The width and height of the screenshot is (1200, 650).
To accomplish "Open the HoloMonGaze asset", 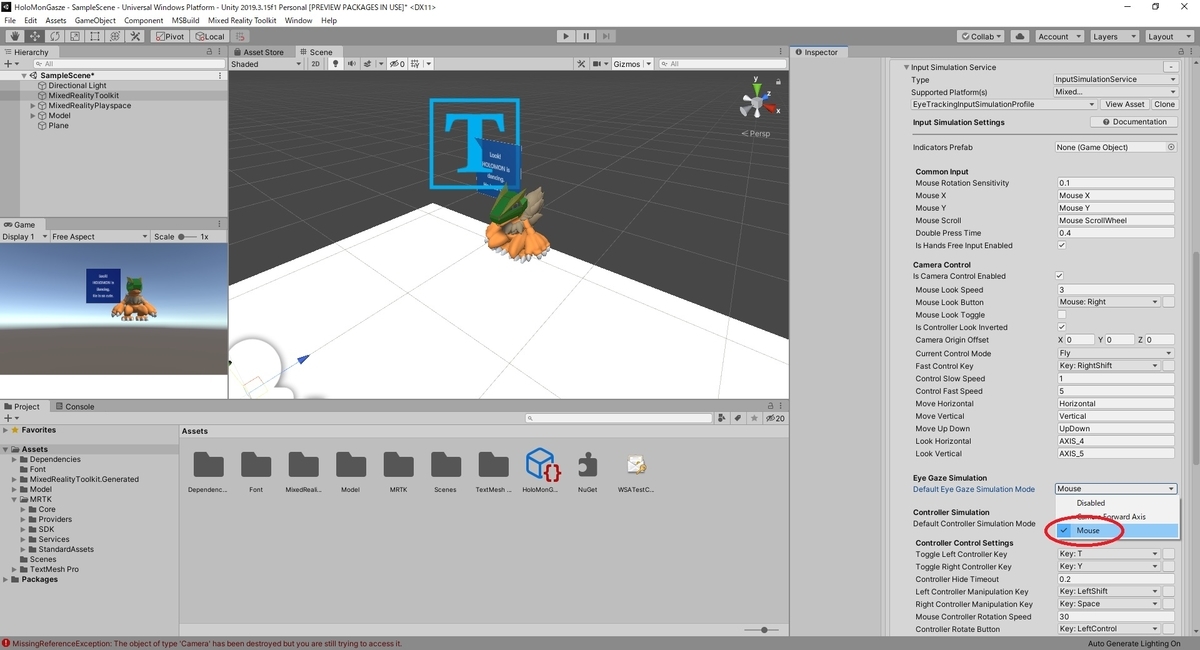I will [541, 470].
